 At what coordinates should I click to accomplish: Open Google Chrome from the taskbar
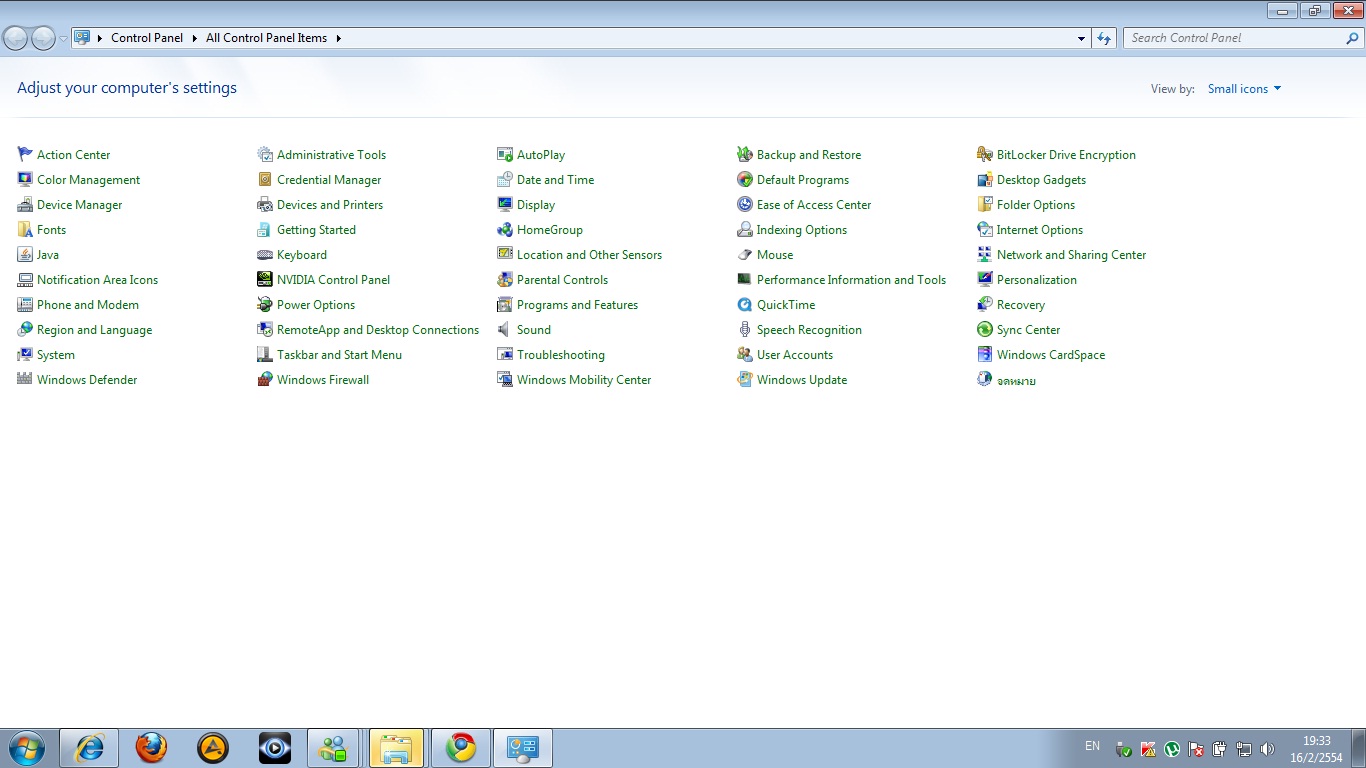(x=460, y=748)
